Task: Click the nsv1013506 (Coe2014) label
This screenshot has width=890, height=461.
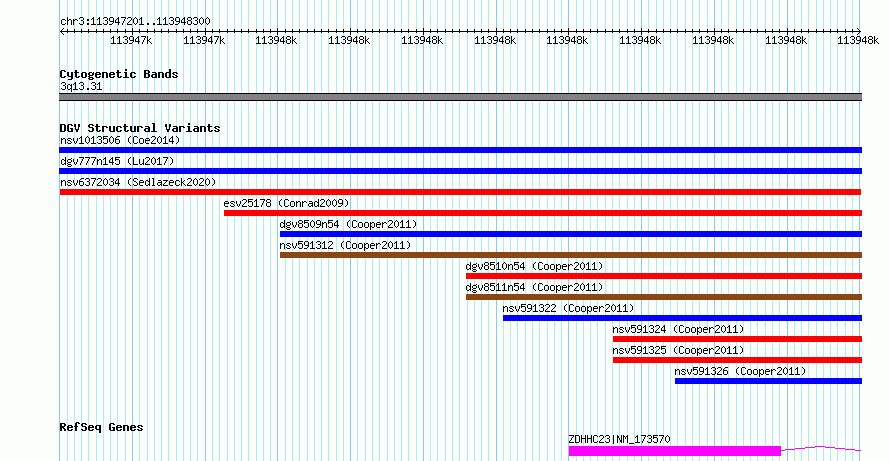Action: (120, 140)
